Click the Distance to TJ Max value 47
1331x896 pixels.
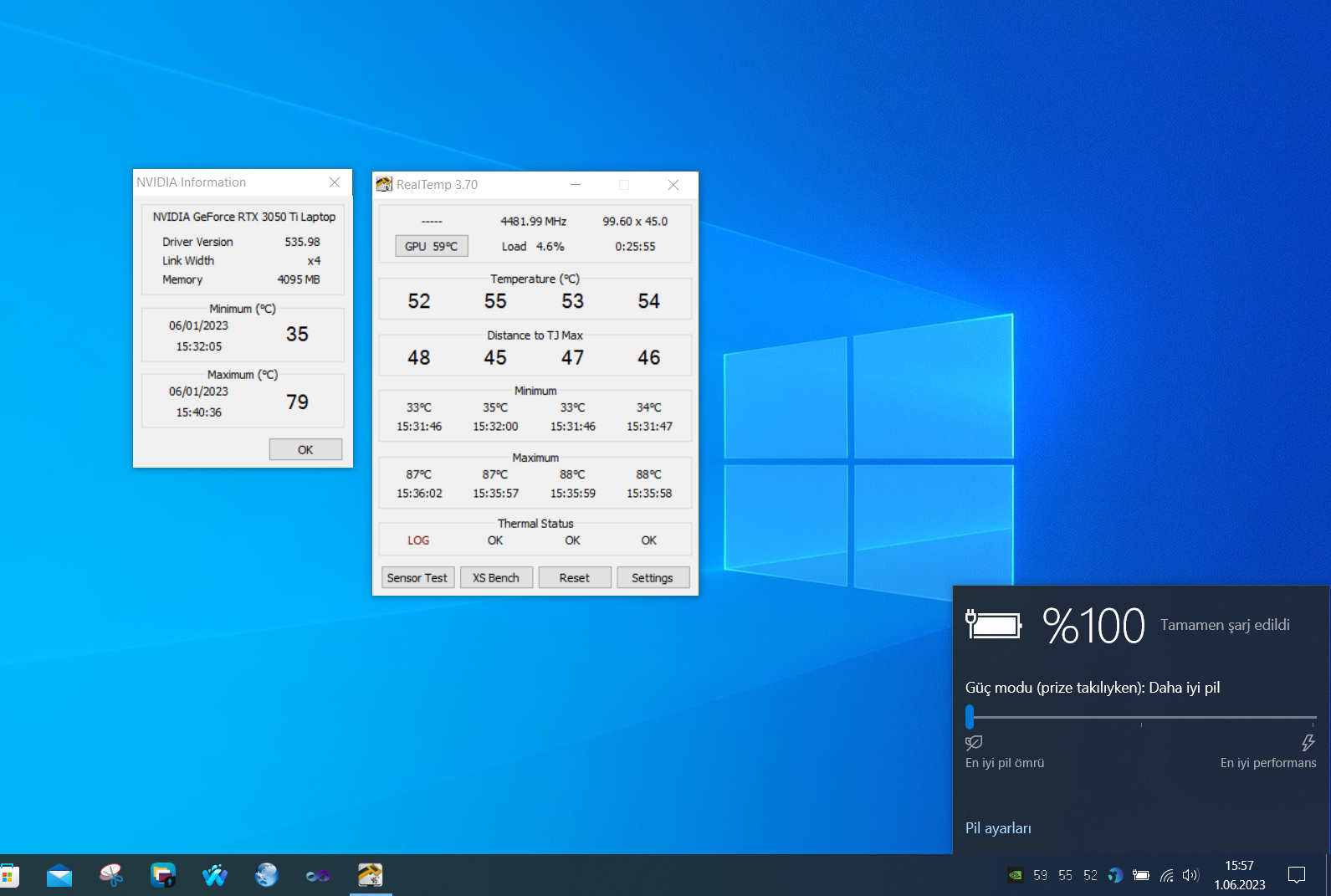[x=573, y=358]
